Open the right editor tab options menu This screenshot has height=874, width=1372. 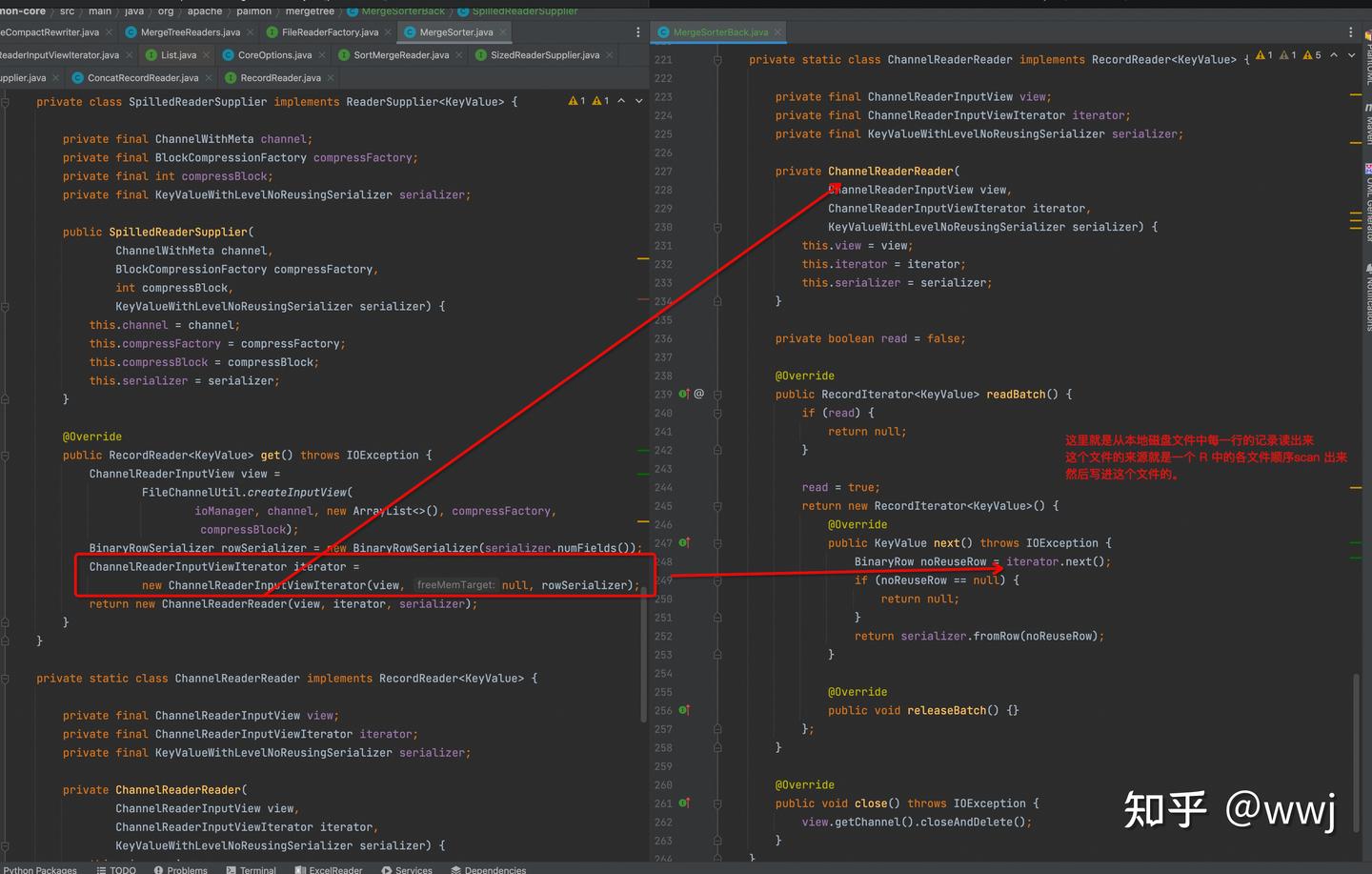click(1350, 32)
